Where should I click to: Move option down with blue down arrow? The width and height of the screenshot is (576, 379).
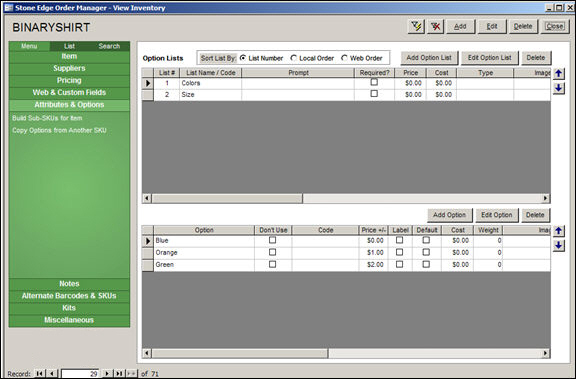pos(558,245)
